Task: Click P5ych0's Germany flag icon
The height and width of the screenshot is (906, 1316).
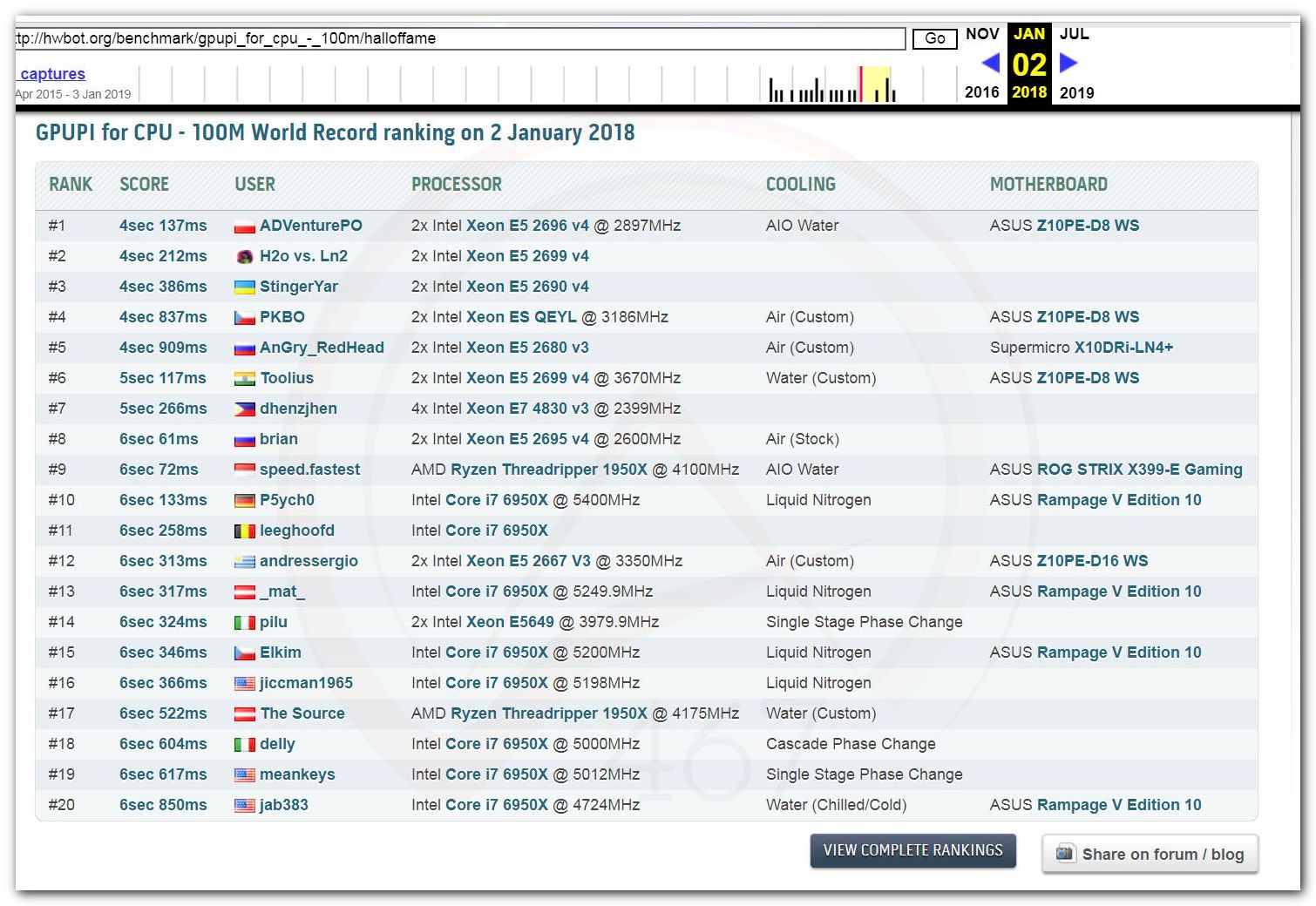Action: 245,501
